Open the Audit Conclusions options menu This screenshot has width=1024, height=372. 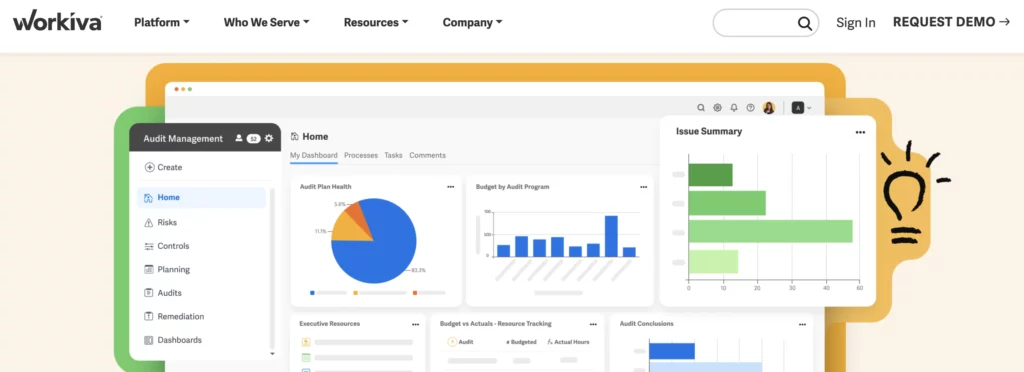click(x=802, y=324)
